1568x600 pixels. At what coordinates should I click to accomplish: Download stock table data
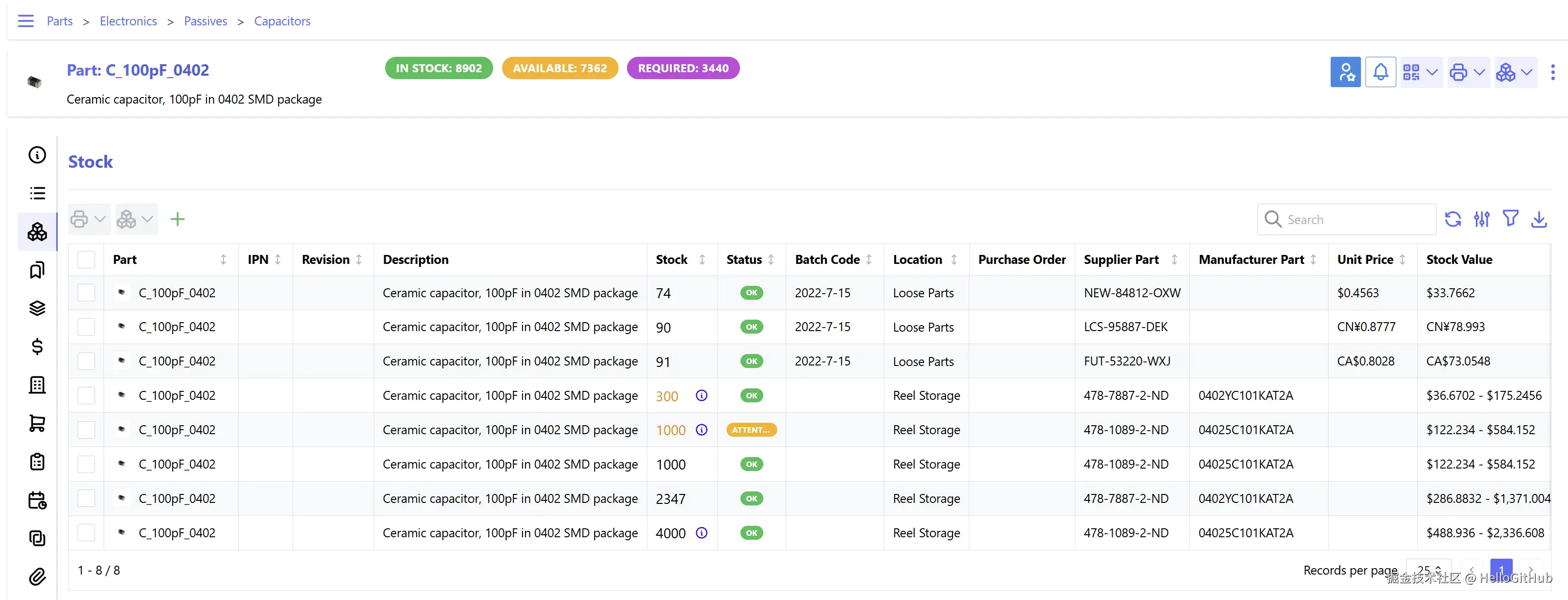click(1539, 219)
